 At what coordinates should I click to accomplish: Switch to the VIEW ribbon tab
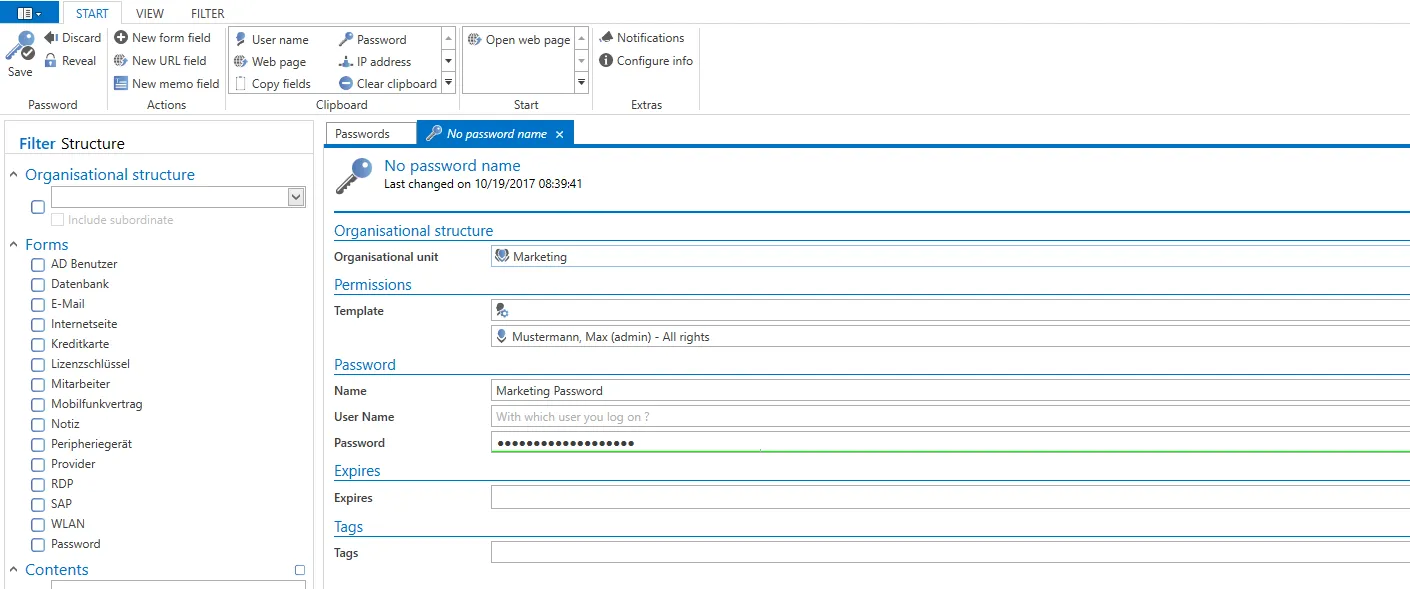click(x=150, y=14)
